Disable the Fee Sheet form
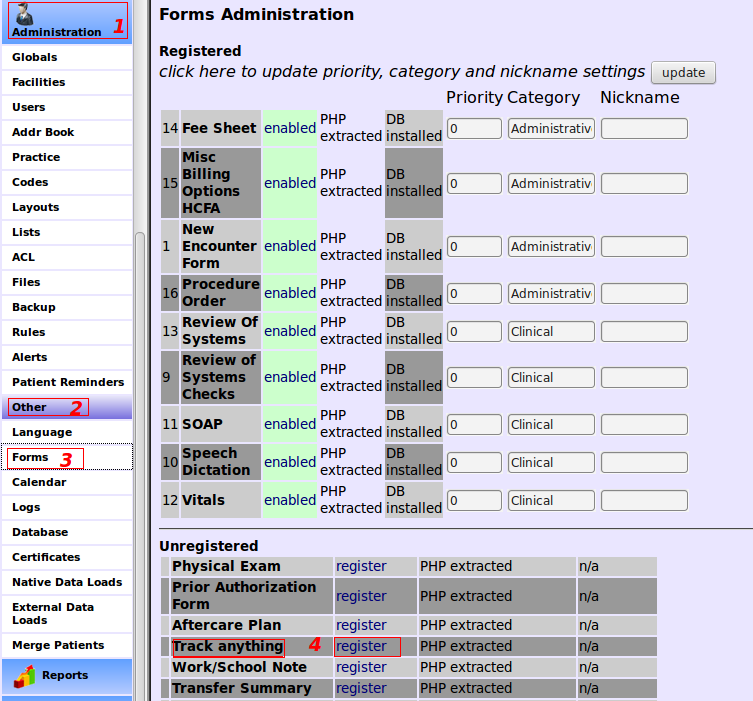This screenshot has width=753, height=701. tap(290, 128)
